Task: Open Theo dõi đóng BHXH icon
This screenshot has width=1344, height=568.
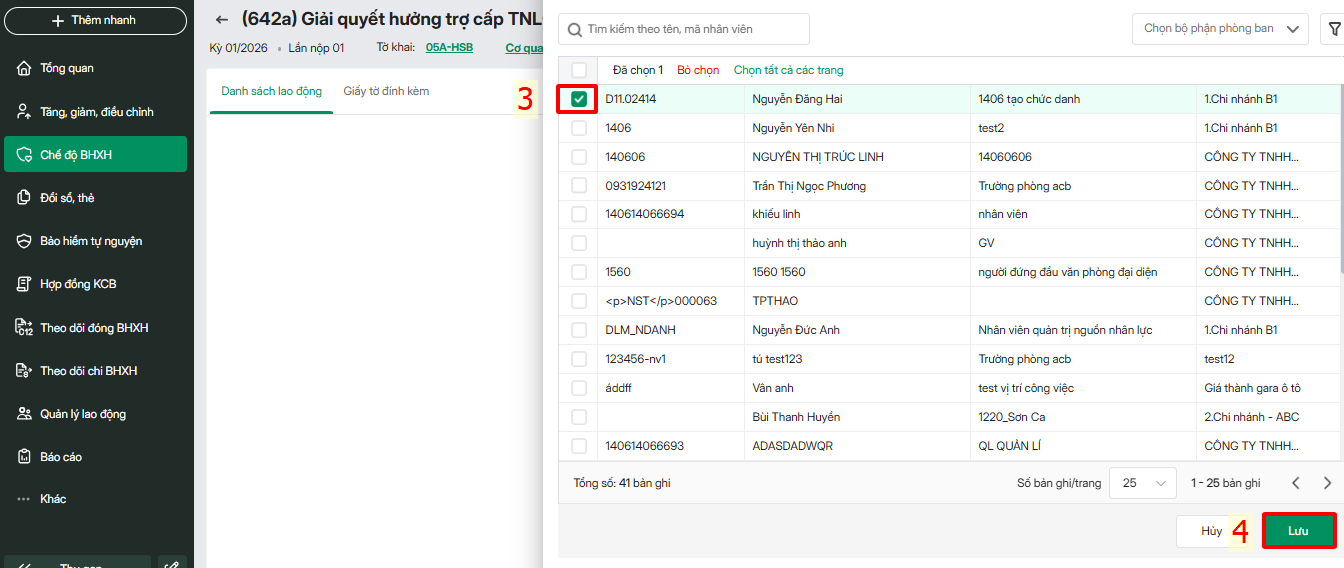Action: click(x=25, y=328)
